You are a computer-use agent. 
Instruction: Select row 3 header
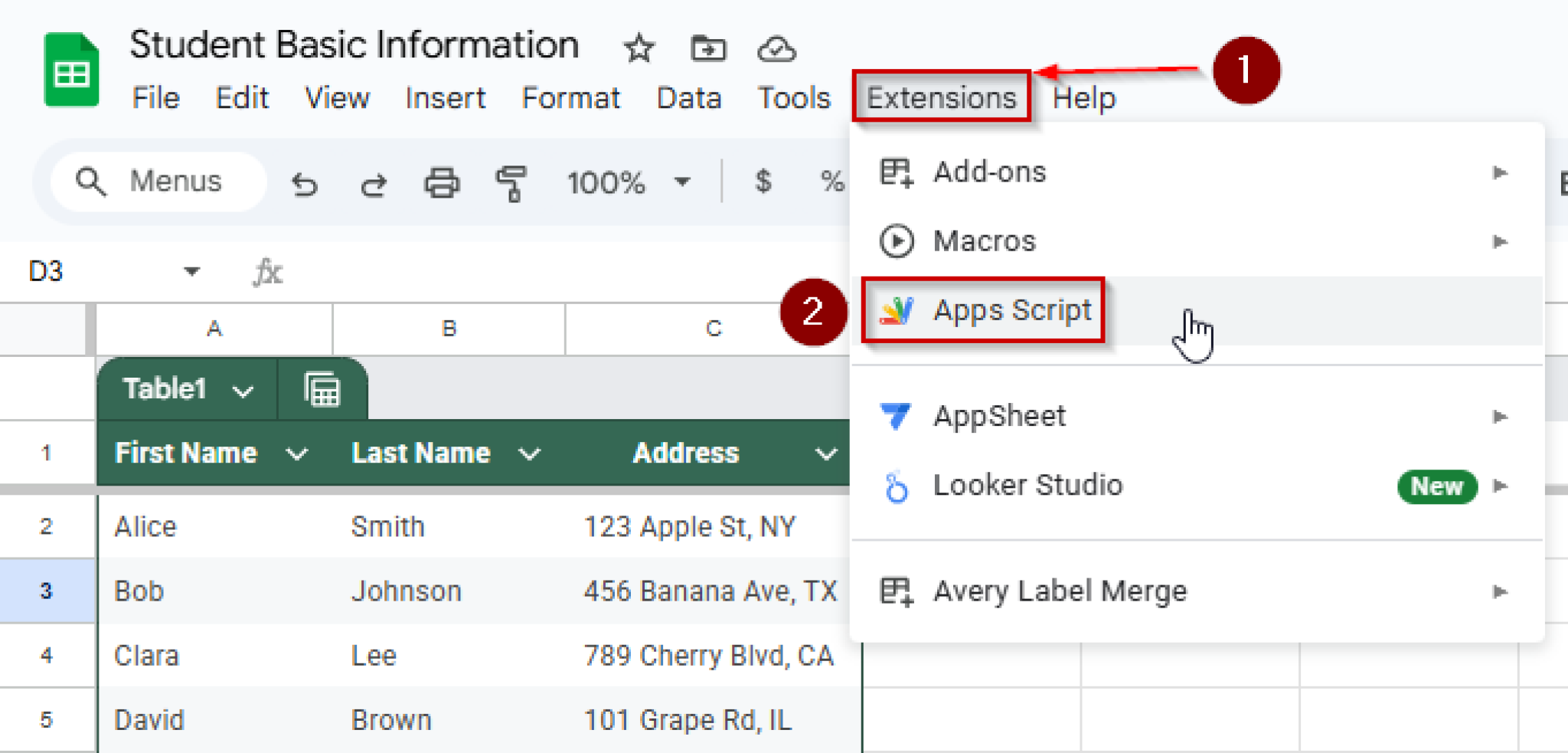47,591
